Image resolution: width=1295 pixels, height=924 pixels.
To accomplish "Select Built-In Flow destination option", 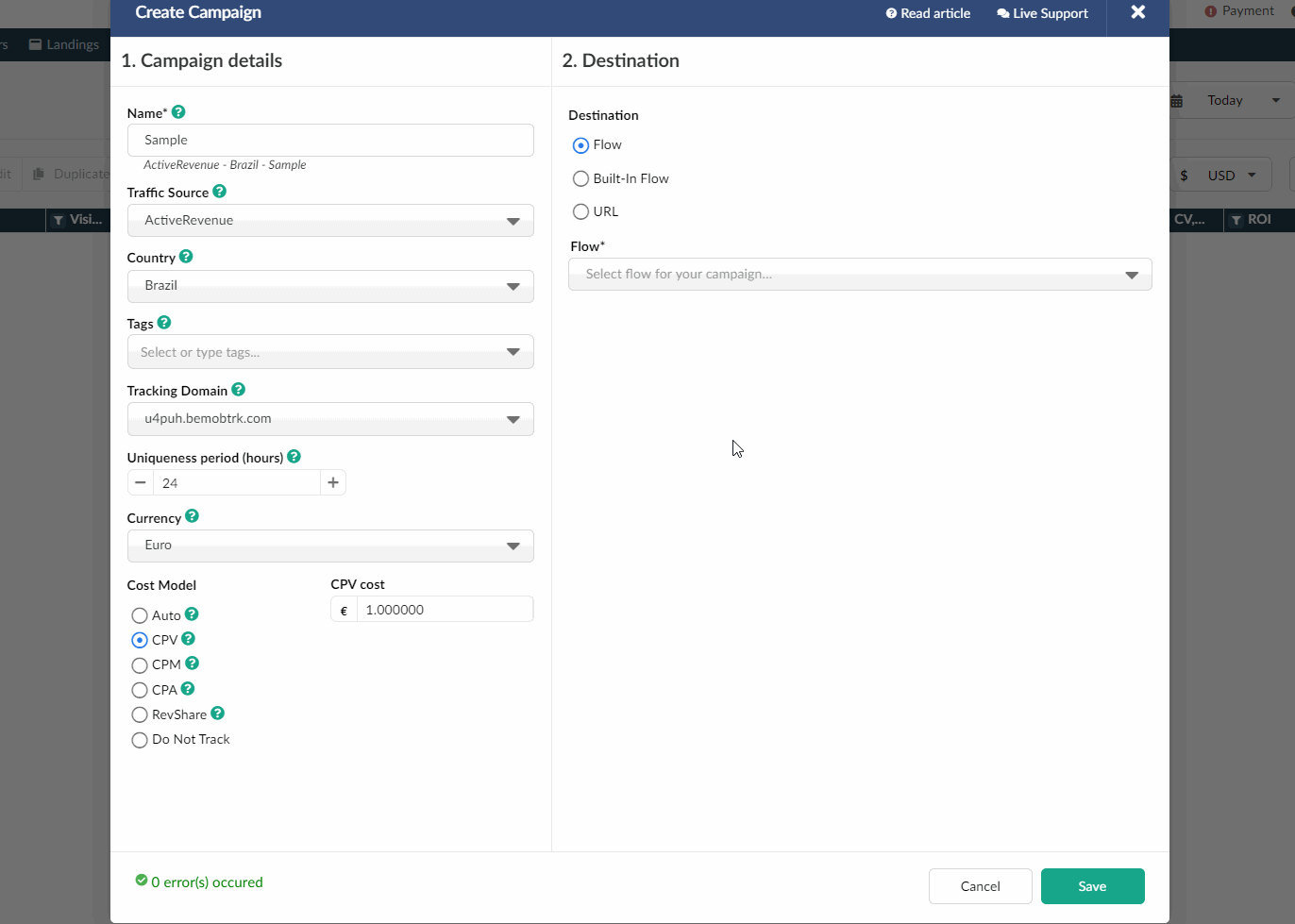I will 580,178.
